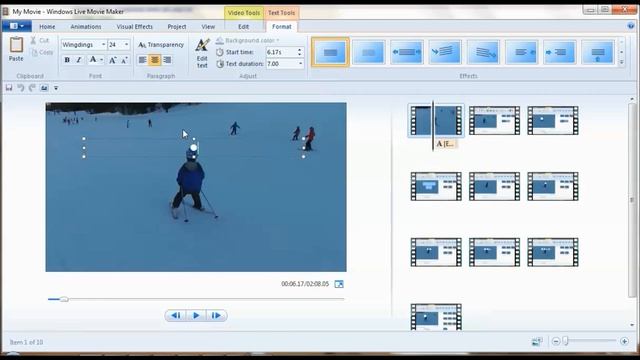Expand the Effects gallery more arrow
The width and height of the screenshot is (640, 360).
(x=622, y=62)
